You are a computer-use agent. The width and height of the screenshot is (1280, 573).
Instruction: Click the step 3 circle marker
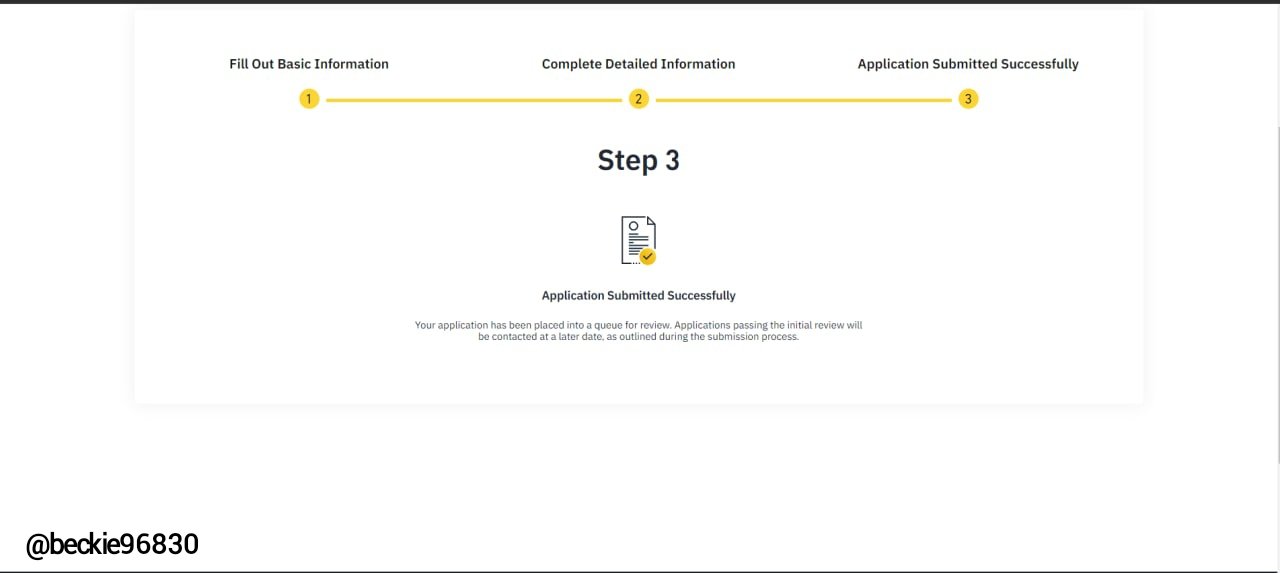[967, 99]
